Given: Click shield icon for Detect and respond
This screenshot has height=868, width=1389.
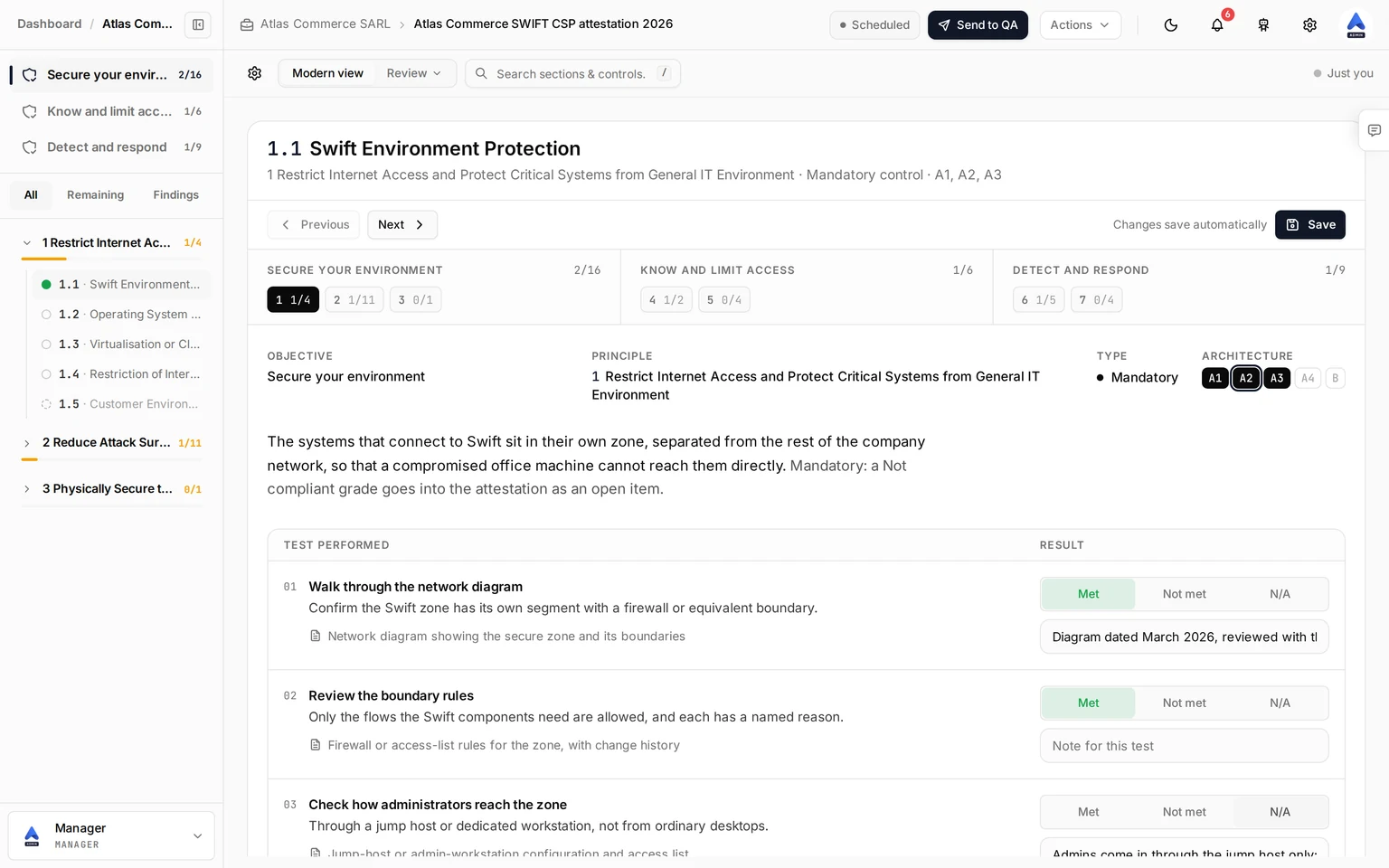Looking at the screenshot, I should pyautogui.click(x=30, y=147).
